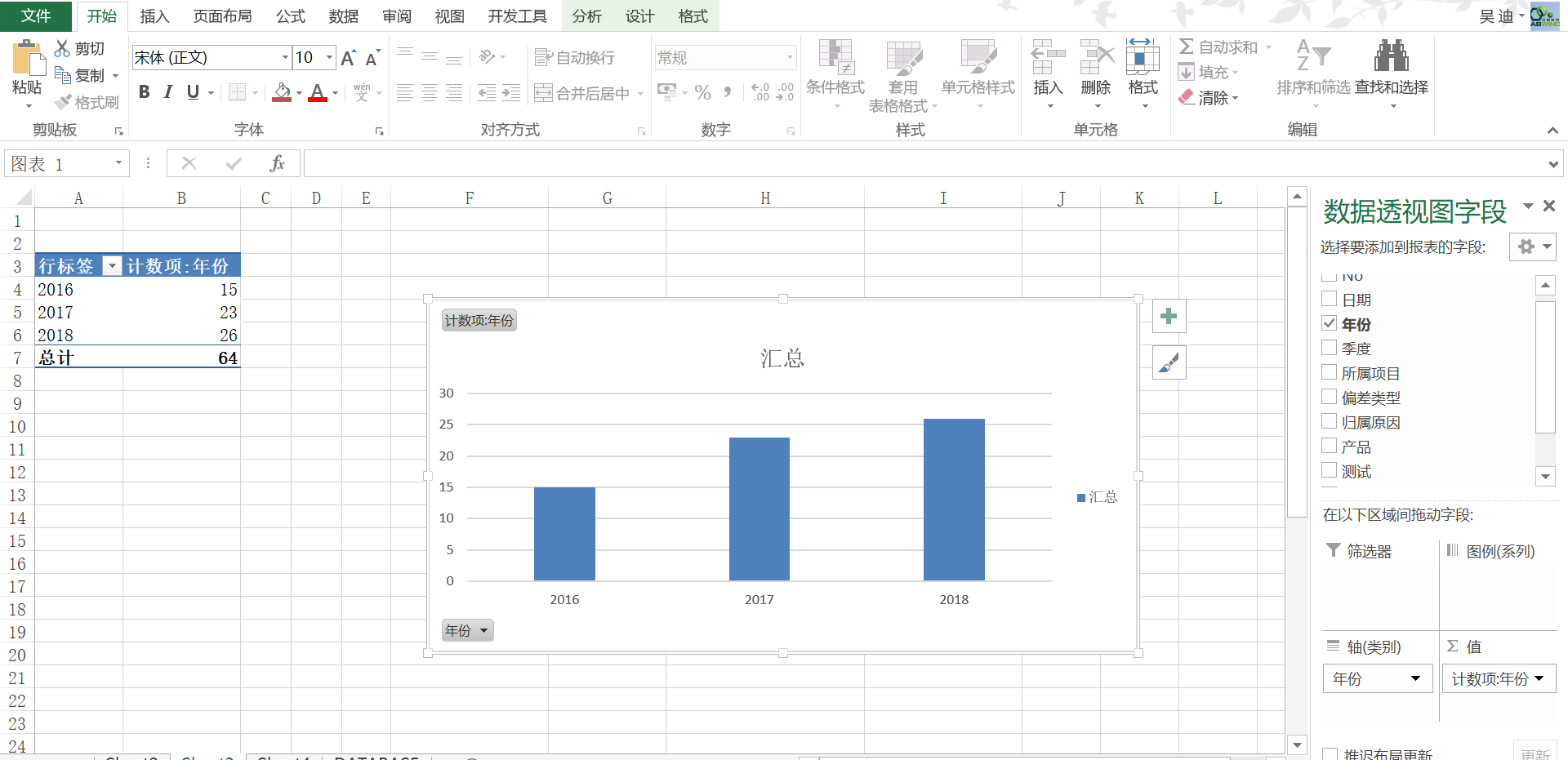1568x760 pixels.
Task: Open the 年份 filter dropdown on chart
Action: click(468, 631)
